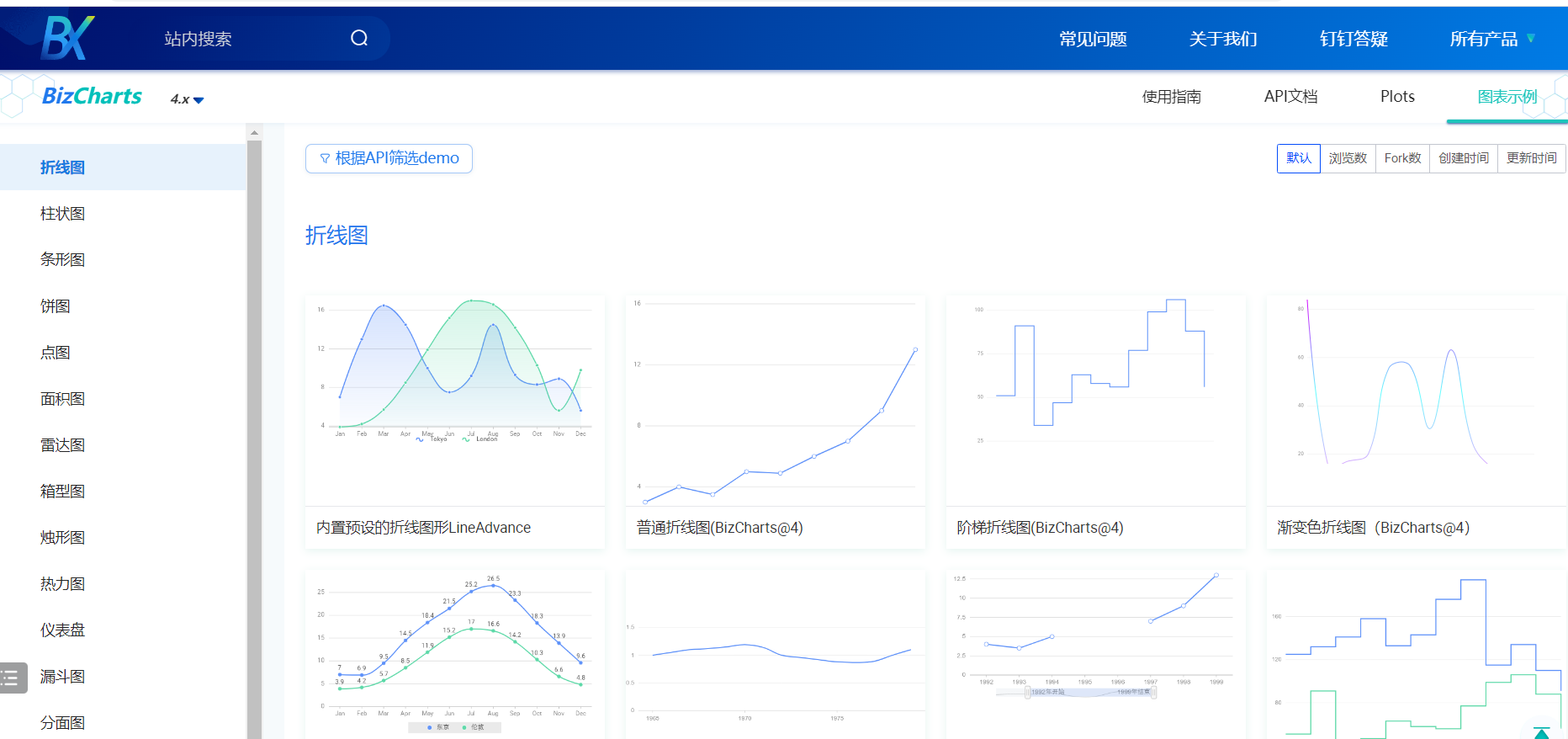Open 阶梯折线图(BizCharts@4) title link
Image resolution: width=1568 pixels, height=739 pixels.
coord(1040,528)
